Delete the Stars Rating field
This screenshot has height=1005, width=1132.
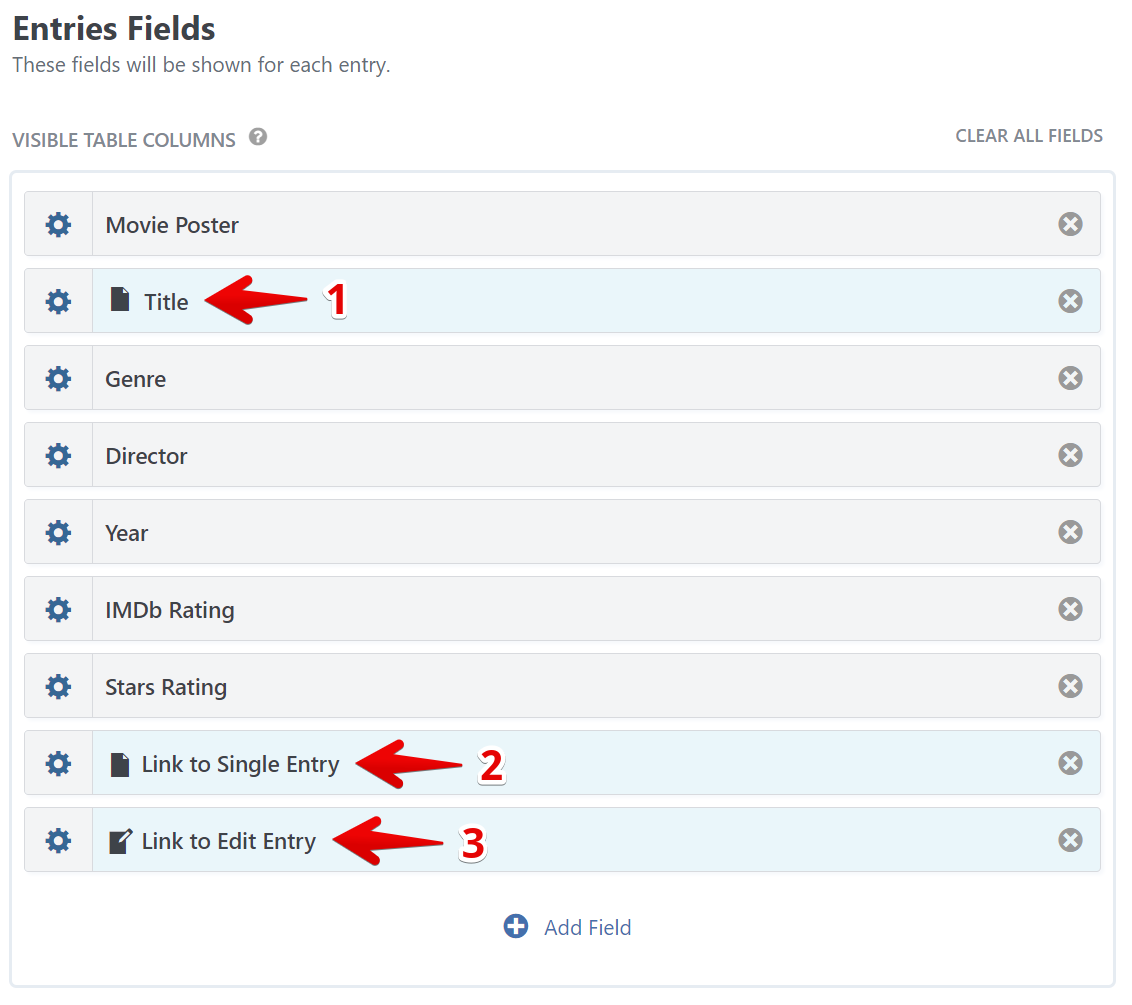(1070, 686)
